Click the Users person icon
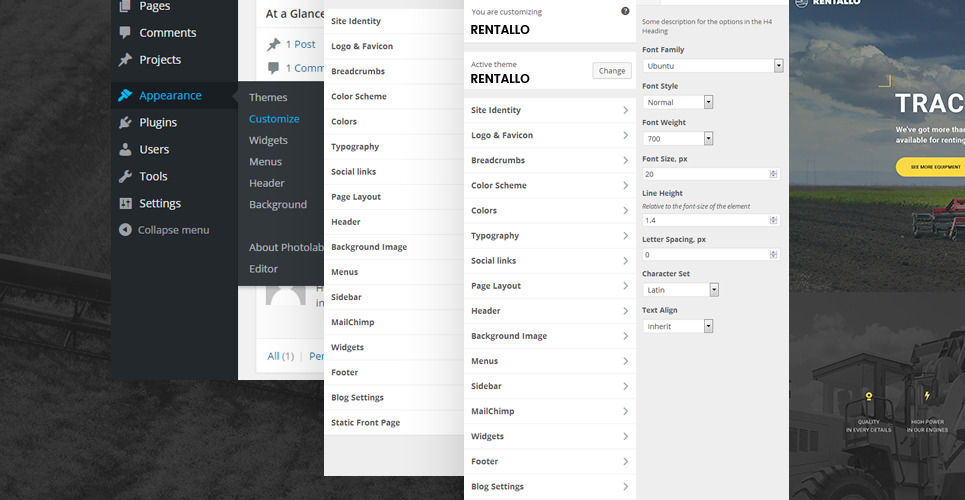 coord(125,150)
